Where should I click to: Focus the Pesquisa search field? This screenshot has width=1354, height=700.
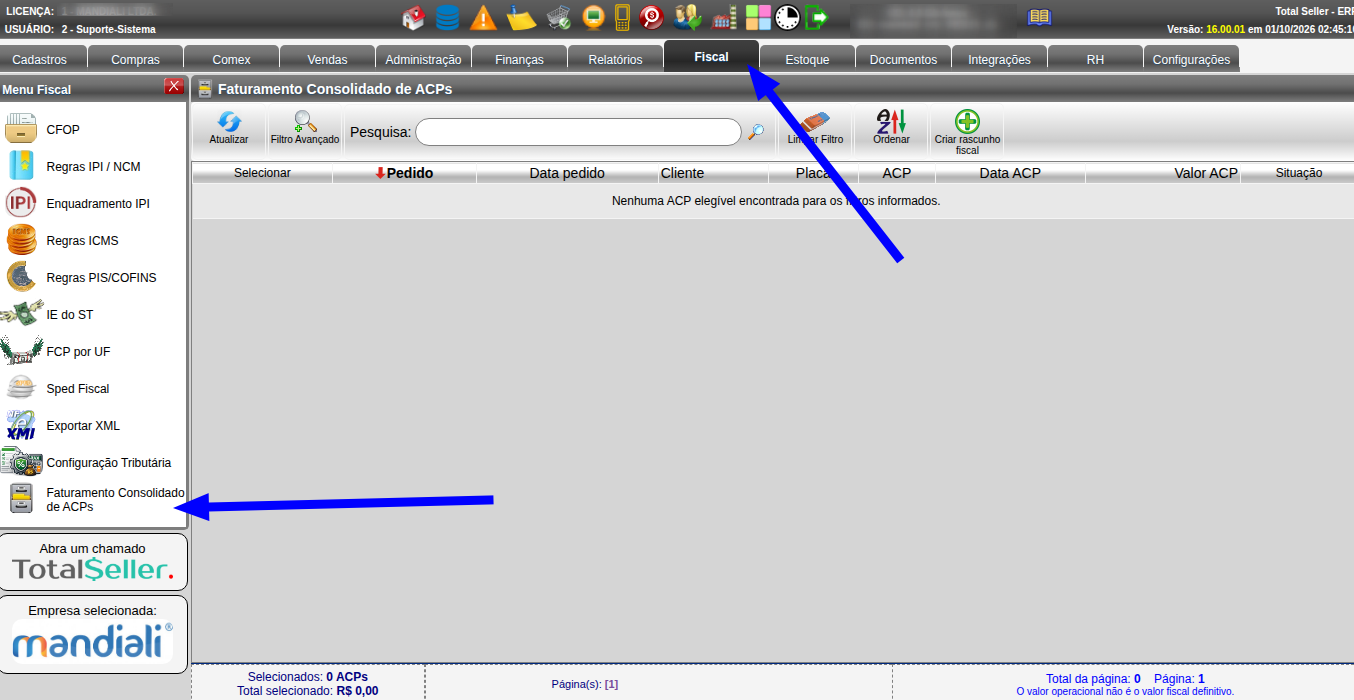click(578, 132)
